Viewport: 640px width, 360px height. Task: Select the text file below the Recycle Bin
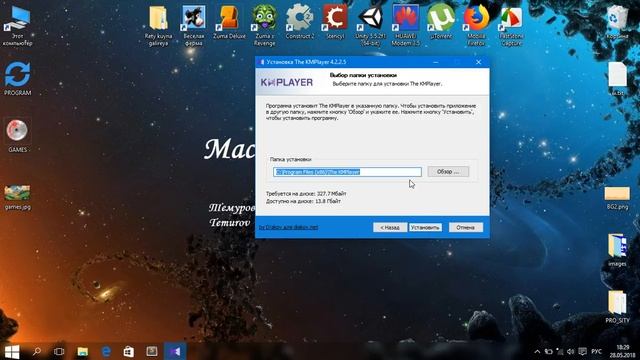coord(617,79)
